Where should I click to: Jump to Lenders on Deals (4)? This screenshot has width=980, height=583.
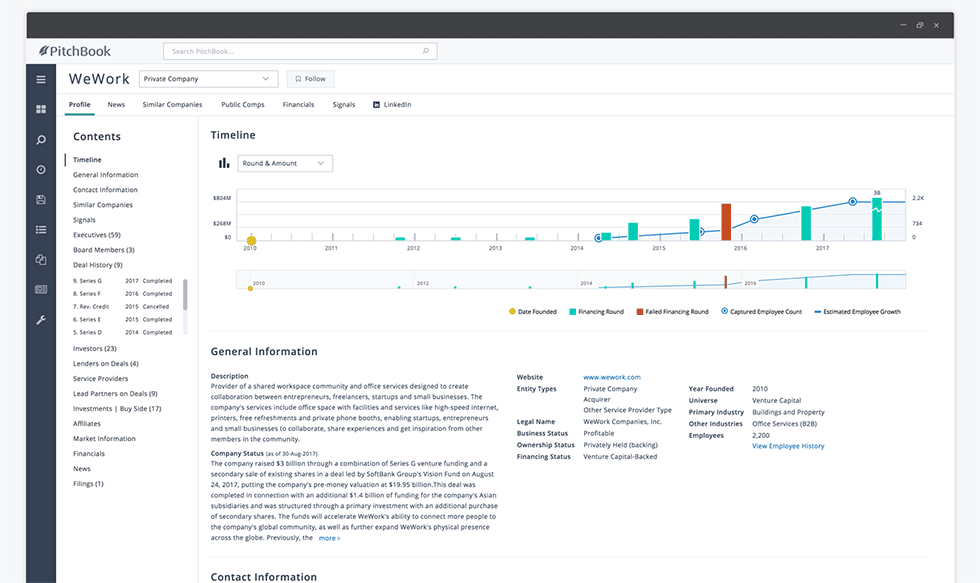tap(106, 364)
